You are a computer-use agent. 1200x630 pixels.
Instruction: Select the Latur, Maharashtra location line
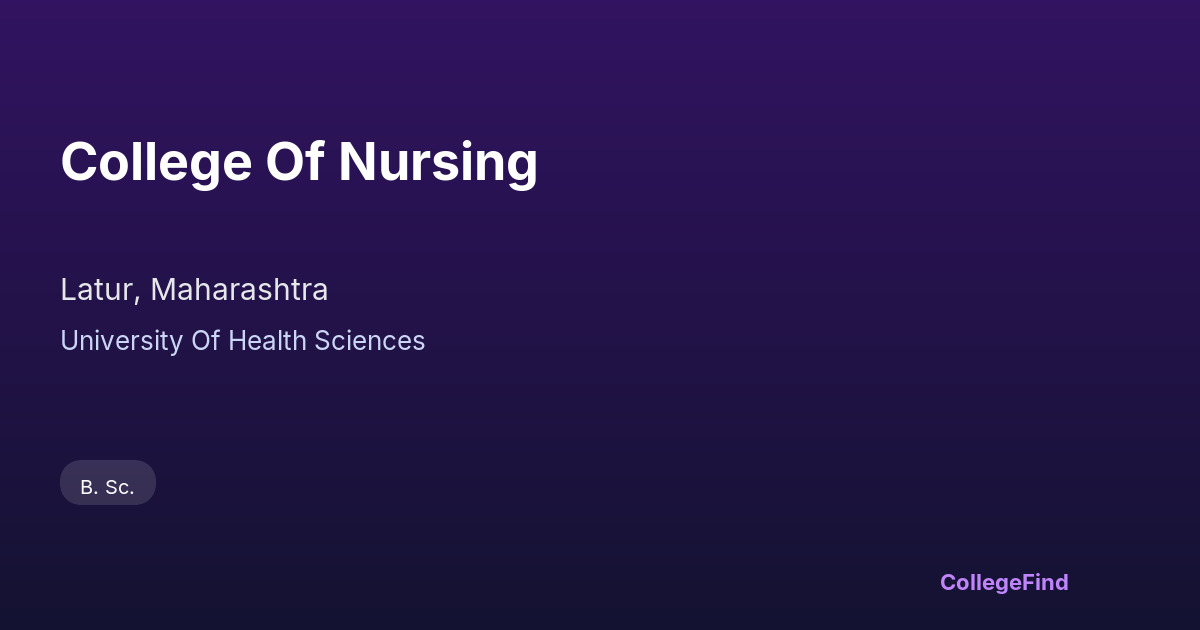(194, 290)
